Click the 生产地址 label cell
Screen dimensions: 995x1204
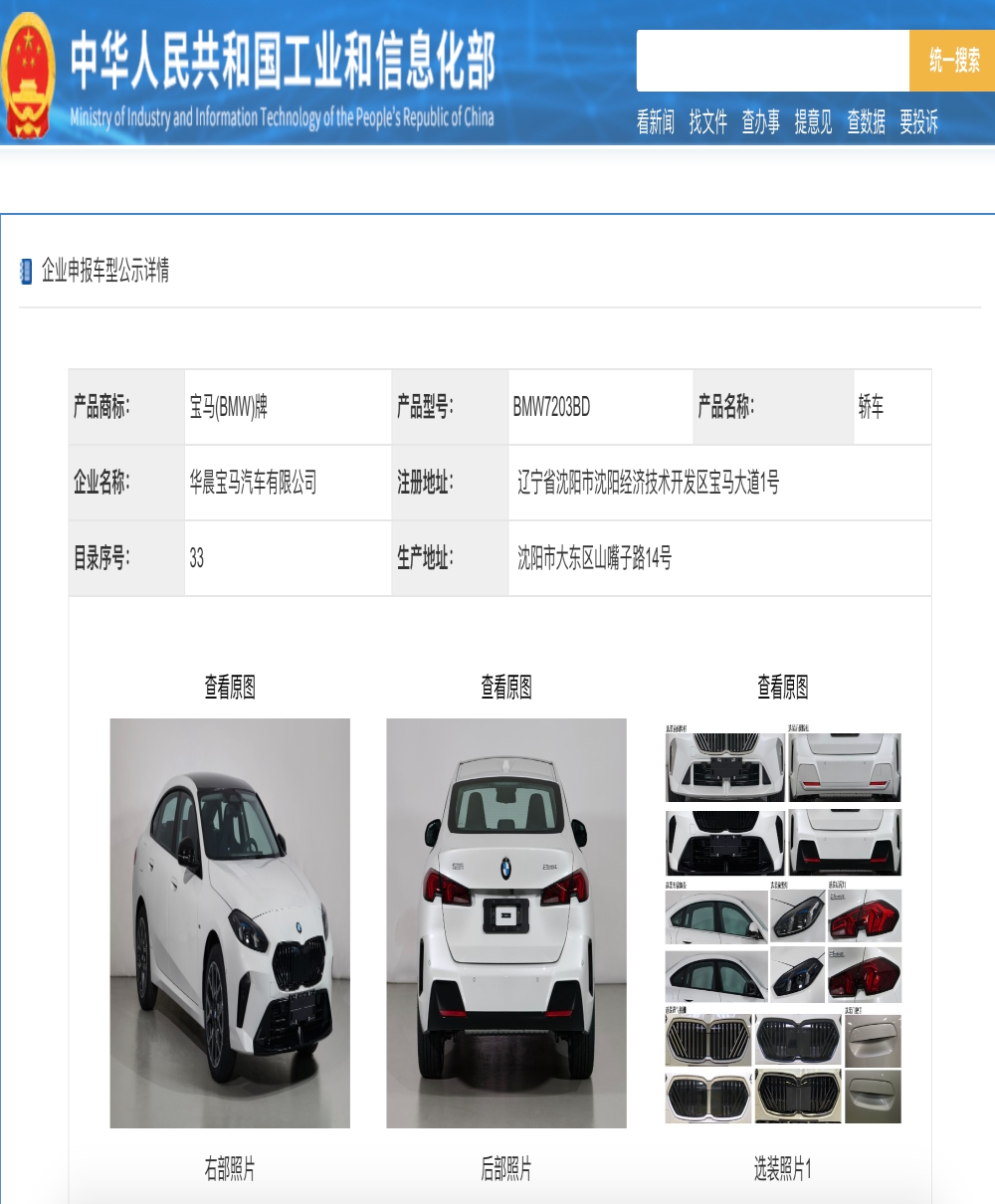(451, 558)
